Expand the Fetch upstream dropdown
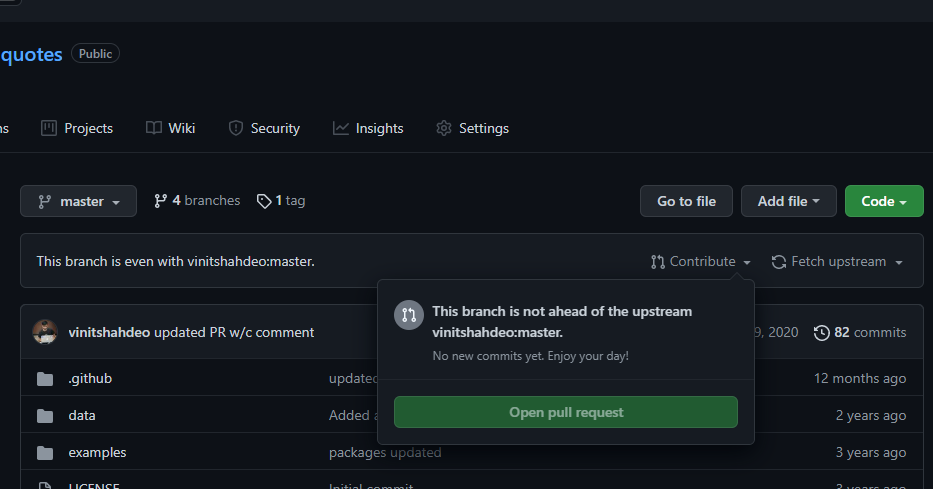 tap(837, 262)
